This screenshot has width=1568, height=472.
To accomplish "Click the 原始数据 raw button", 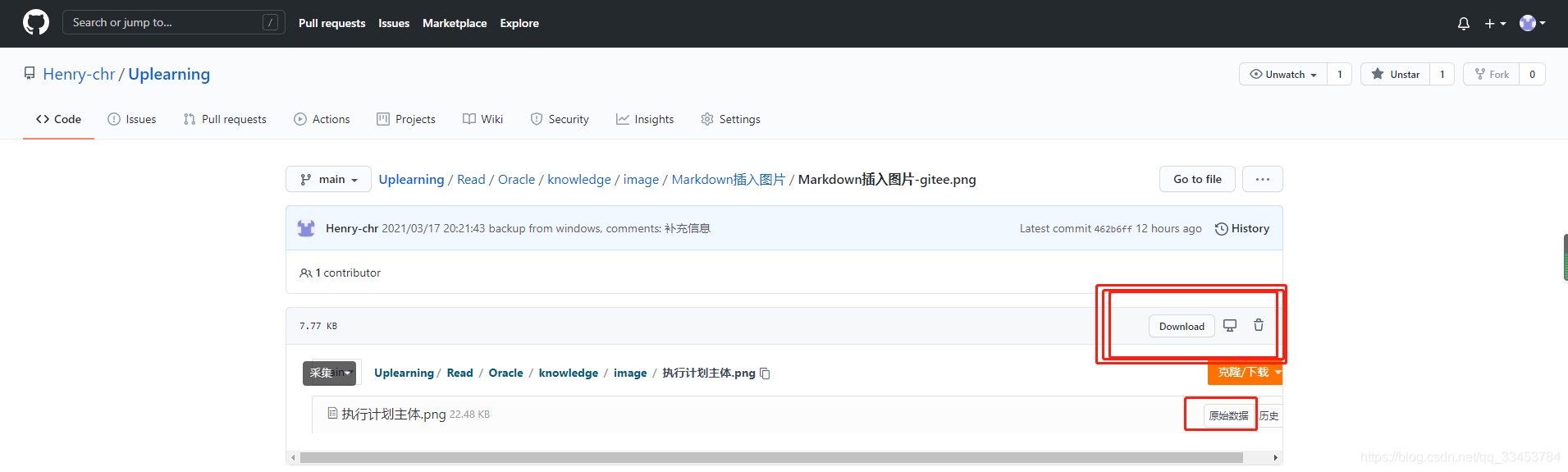I will coord(1228,415).
